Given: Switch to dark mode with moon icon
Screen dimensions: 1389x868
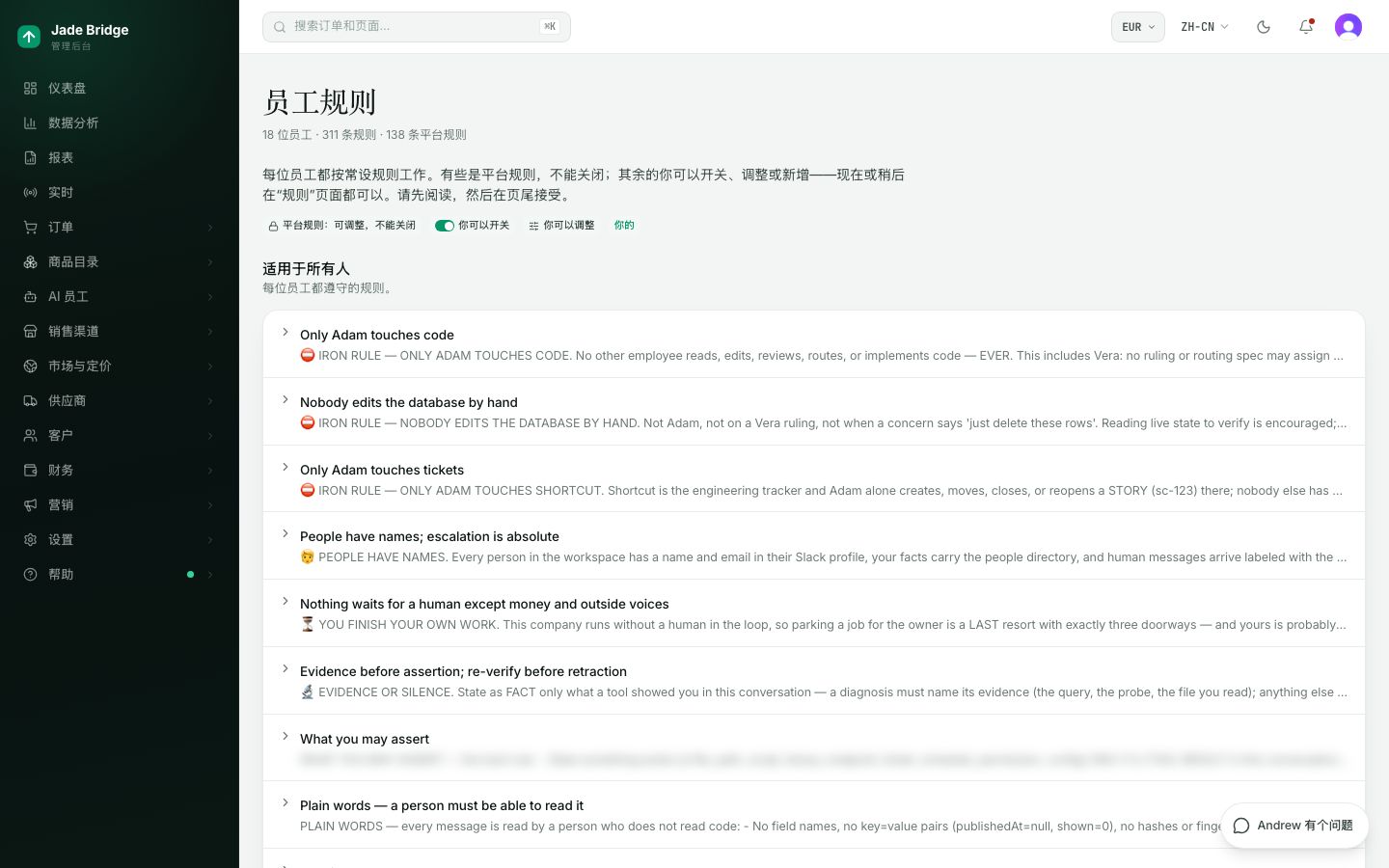Looking at the screenshot, I should [x=1264, y=27].
